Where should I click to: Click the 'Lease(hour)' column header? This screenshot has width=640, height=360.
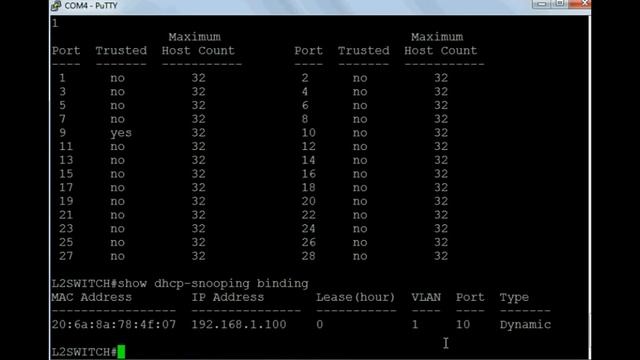pyautogui.click(x=356, y=297)
